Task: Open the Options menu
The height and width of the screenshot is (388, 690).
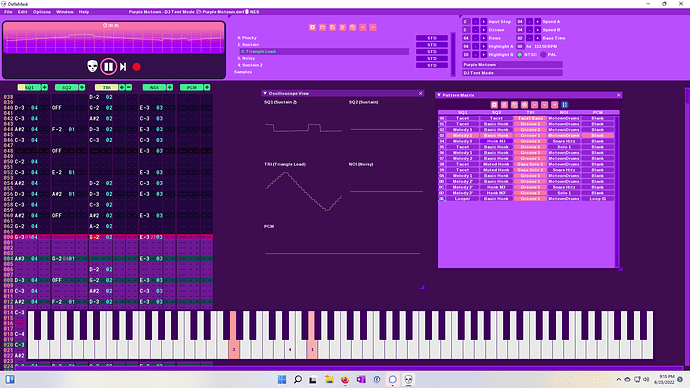Action: (x=42, y=12)
